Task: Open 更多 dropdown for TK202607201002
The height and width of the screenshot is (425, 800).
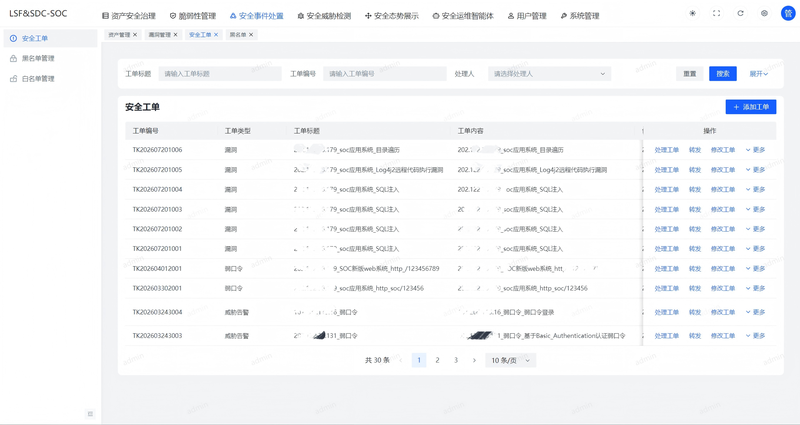Action: click(x=756, y=229)
